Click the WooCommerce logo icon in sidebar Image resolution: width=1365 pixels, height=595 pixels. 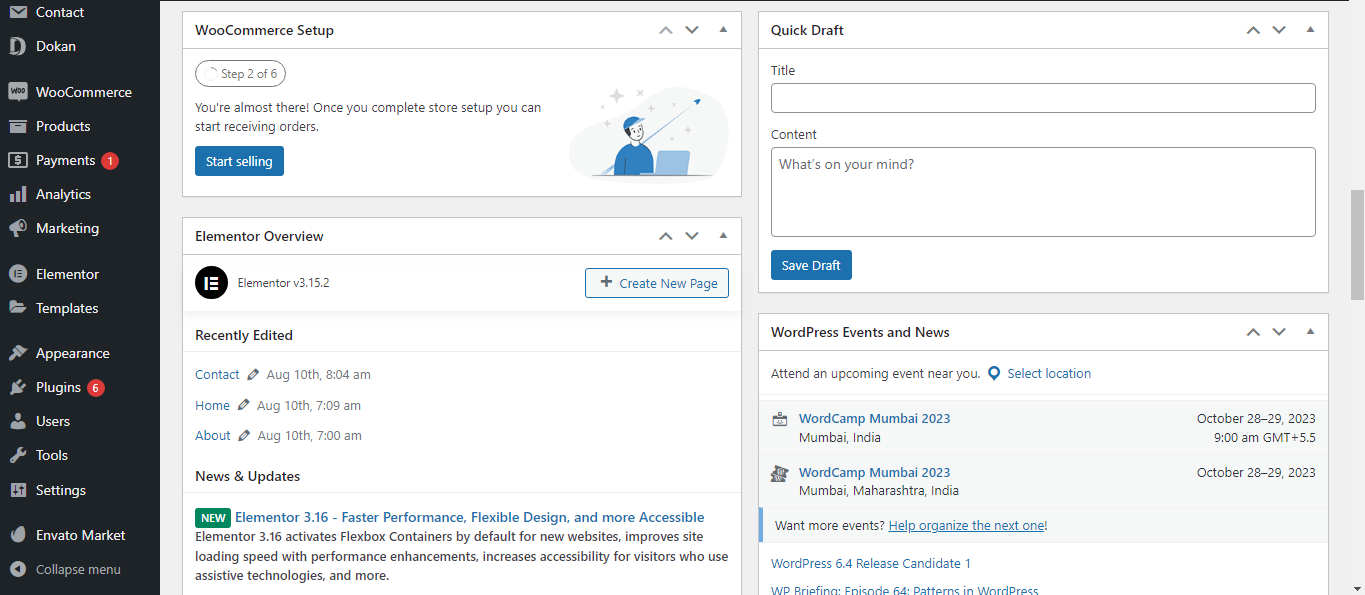click(x=18, y=92)
